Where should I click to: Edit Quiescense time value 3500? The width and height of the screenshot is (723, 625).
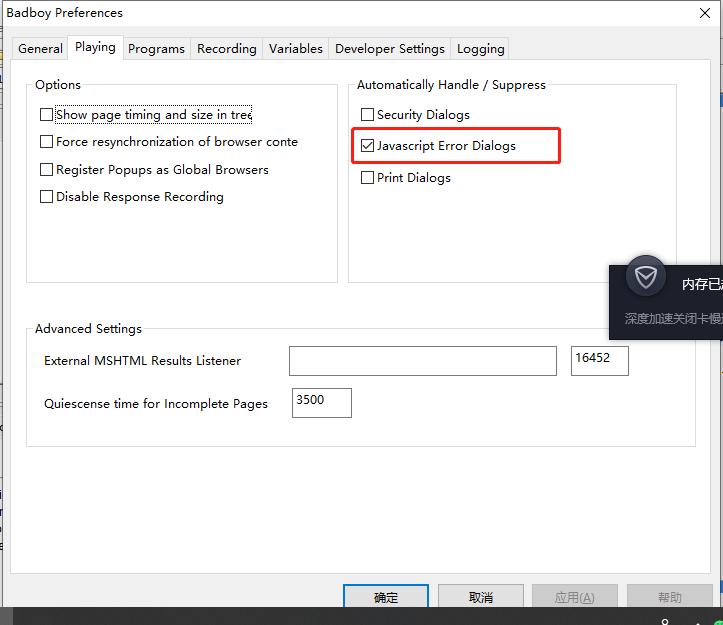click(322, 403)
